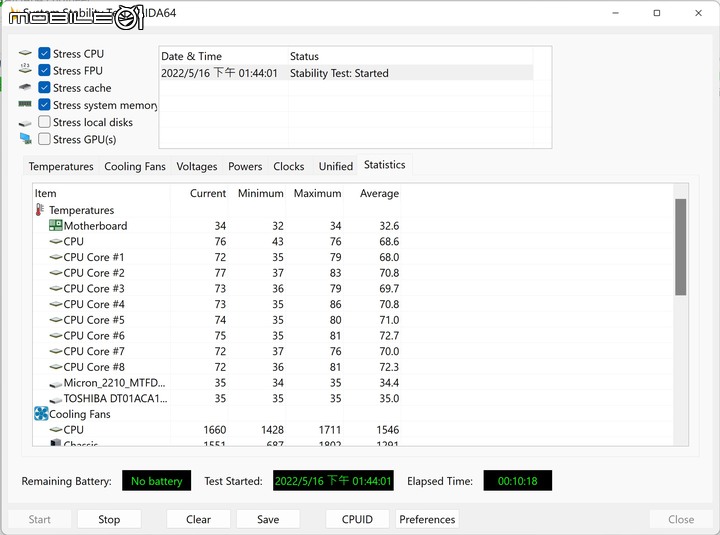720x535 pixels.
Task: Maximize the AIDA64 window
Action: tap(657, 13)
